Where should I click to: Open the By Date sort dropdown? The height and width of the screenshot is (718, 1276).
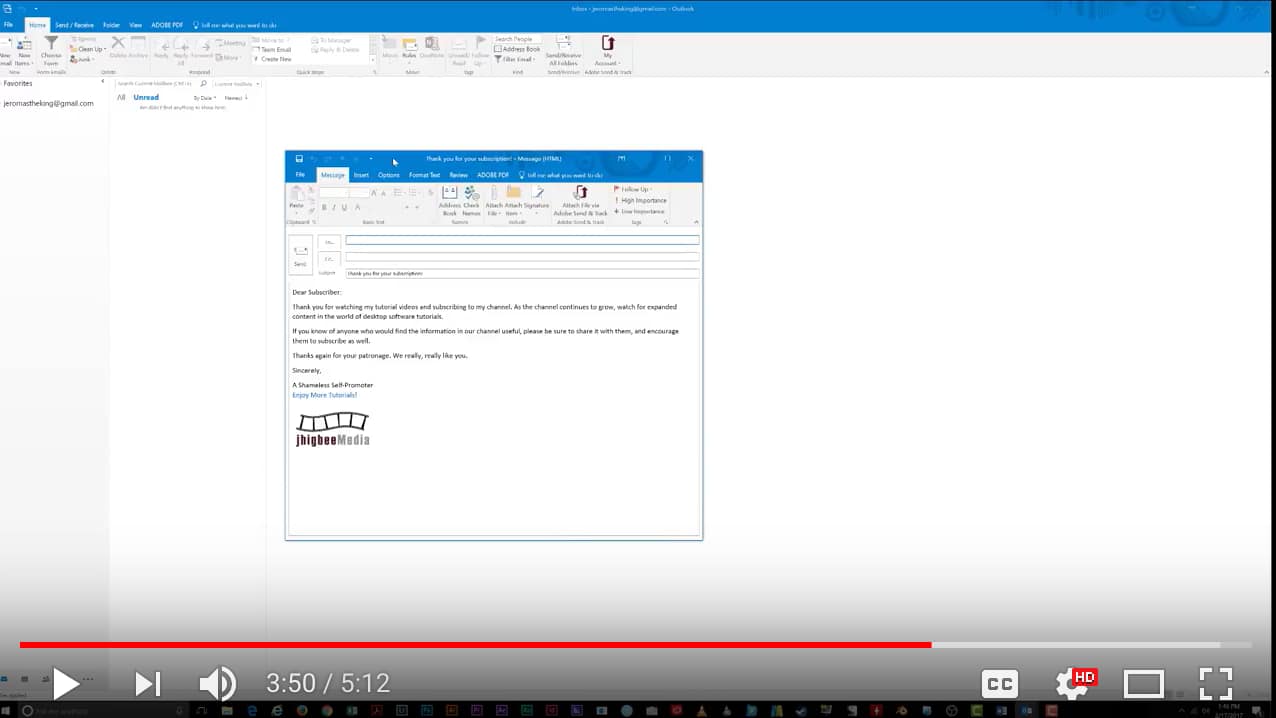pyautogui.click(x=203, y=97)
